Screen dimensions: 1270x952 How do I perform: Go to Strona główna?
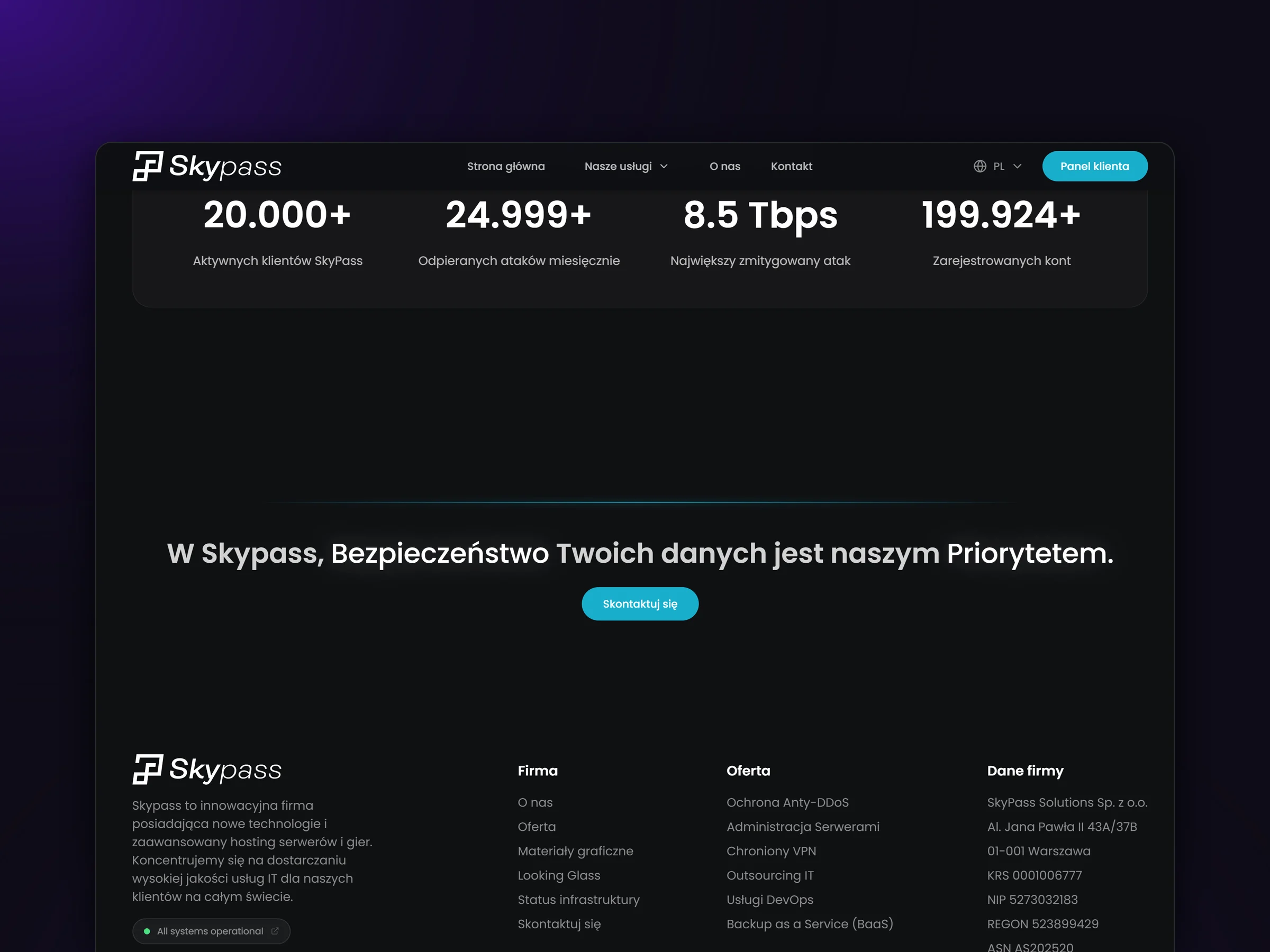click(x=506, y=167)
